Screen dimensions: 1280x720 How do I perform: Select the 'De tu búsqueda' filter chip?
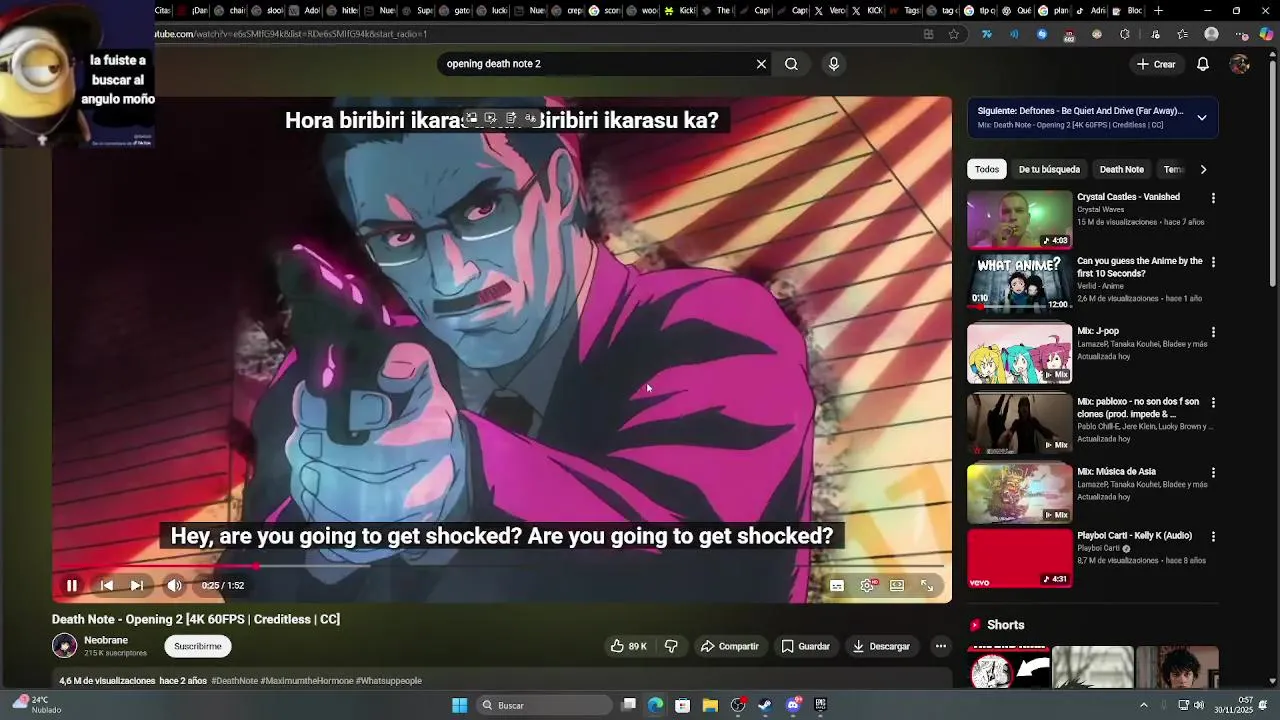click(1049, 169)
